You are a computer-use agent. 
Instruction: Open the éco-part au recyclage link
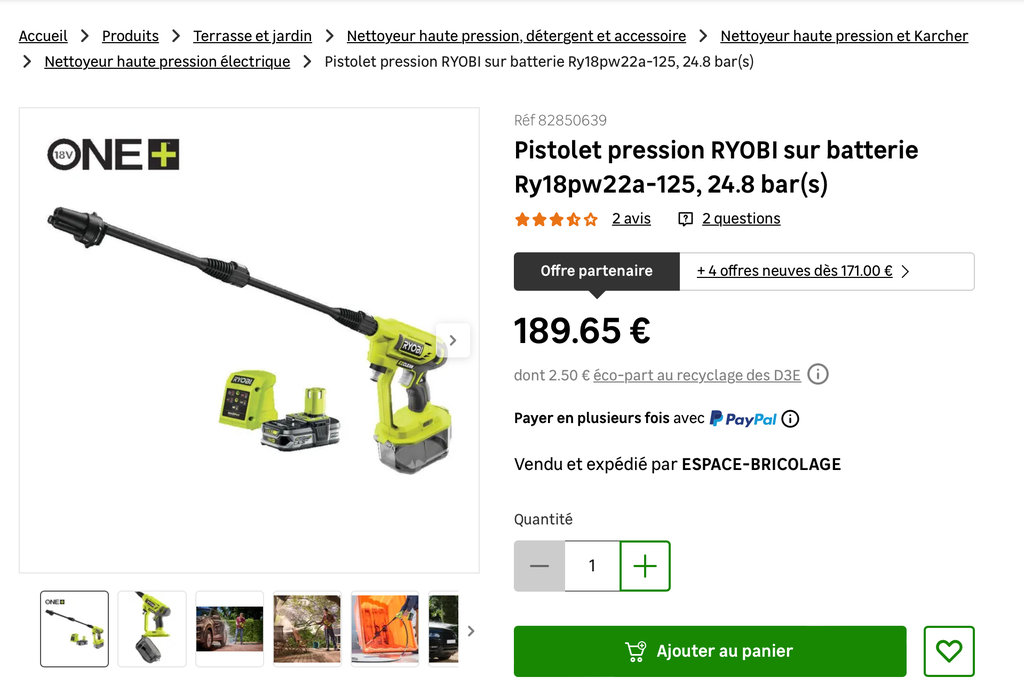click(x=697, y=375)
